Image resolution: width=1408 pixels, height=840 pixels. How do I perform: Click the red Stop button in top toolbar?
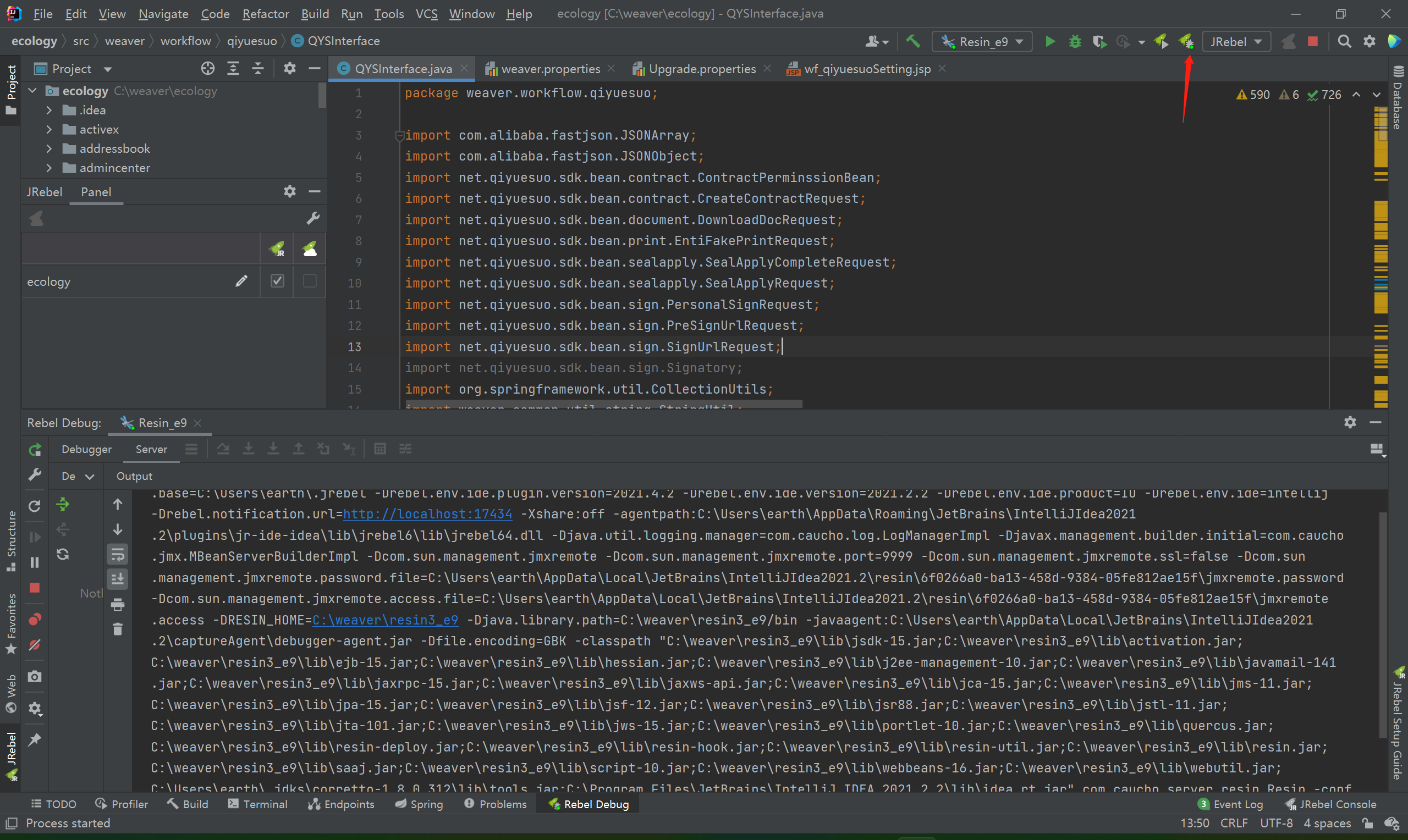(x=1312, y=41)
